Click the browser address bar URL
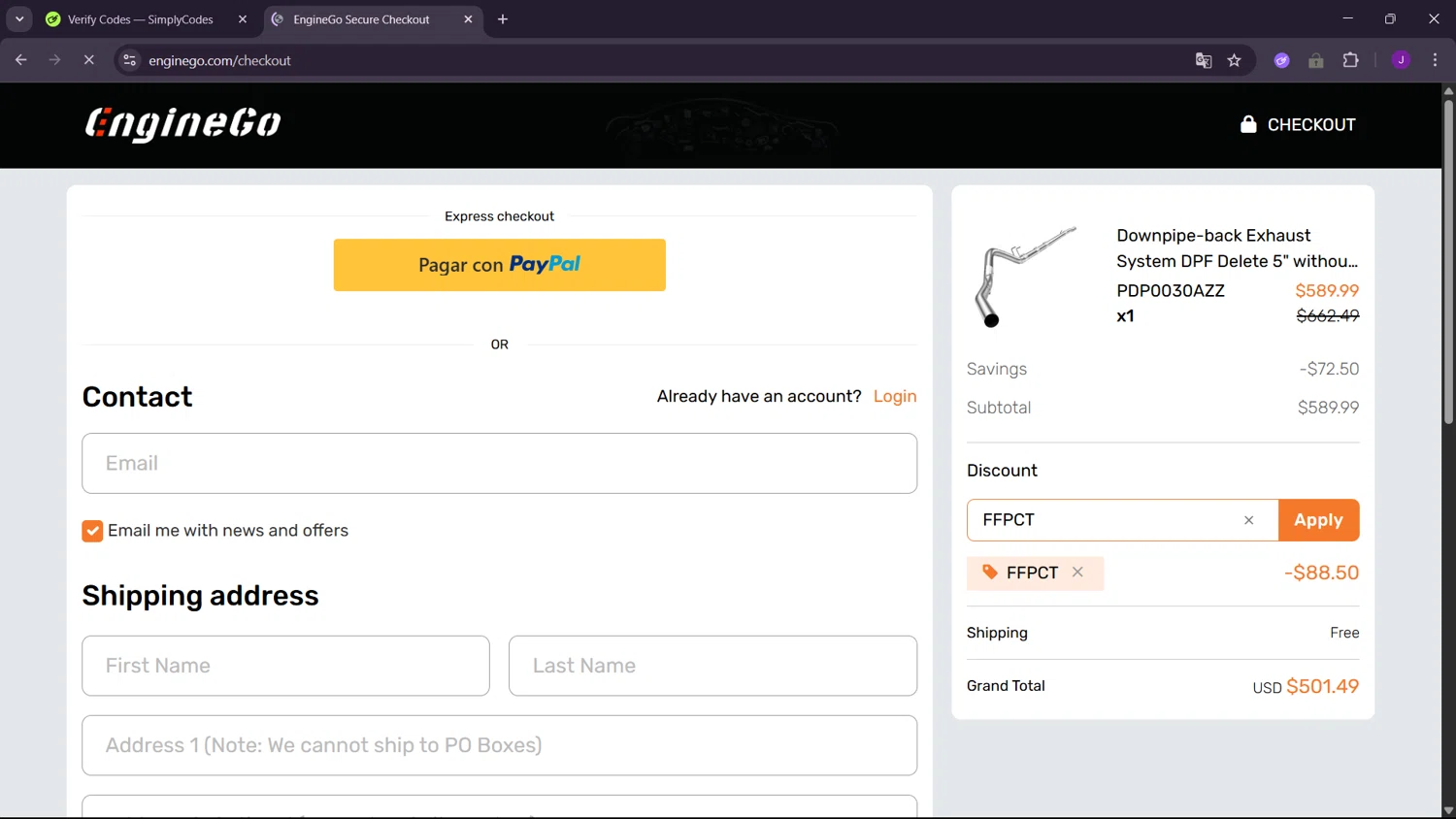 219,60
